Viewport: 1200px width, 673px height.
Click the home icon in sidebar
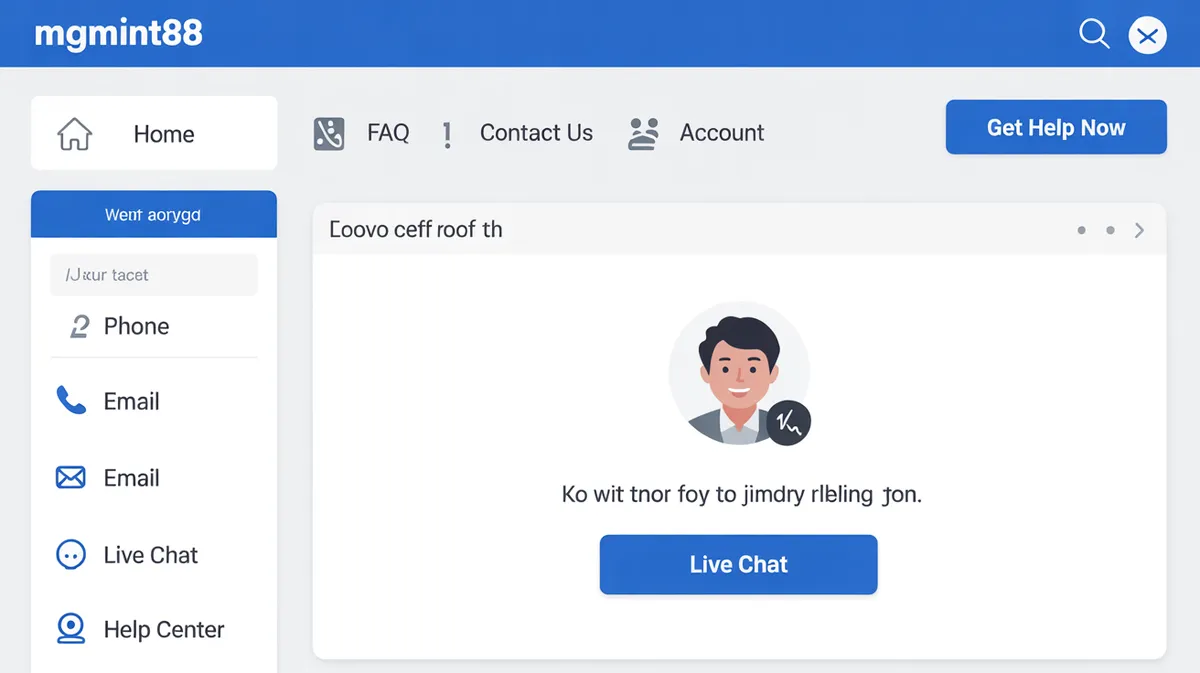[x=75, y=134]
